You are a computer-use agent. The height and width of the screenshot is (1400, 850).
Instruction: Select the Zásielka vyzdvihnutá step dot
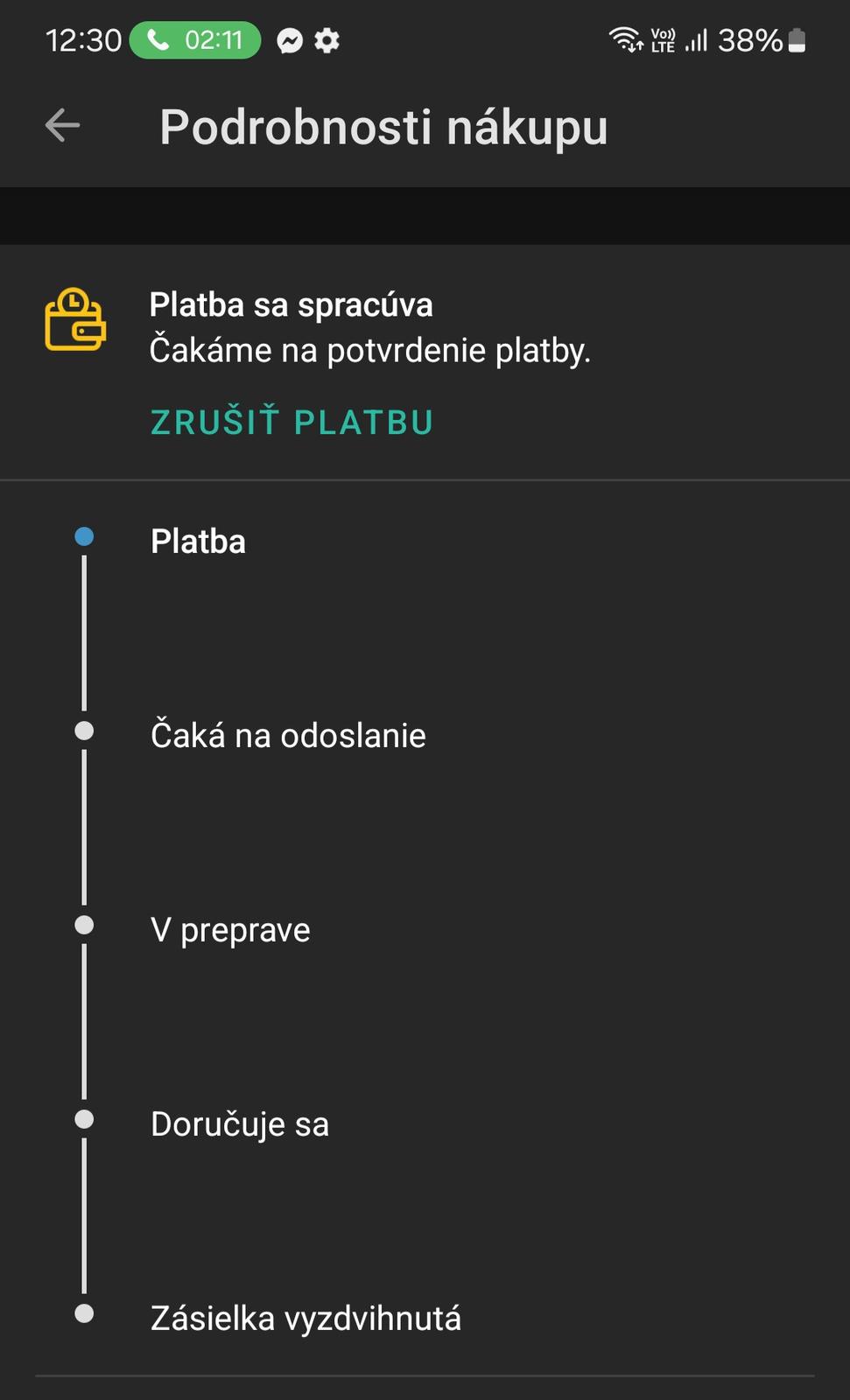pos(84,1313)
